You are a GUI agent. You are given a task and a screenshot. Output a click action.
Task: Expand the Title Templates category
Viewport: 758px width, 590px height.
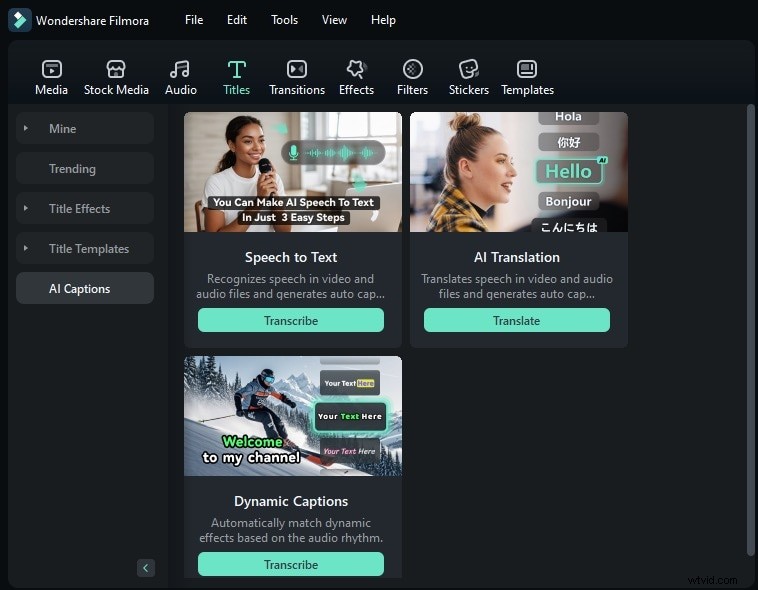point(26,249)
